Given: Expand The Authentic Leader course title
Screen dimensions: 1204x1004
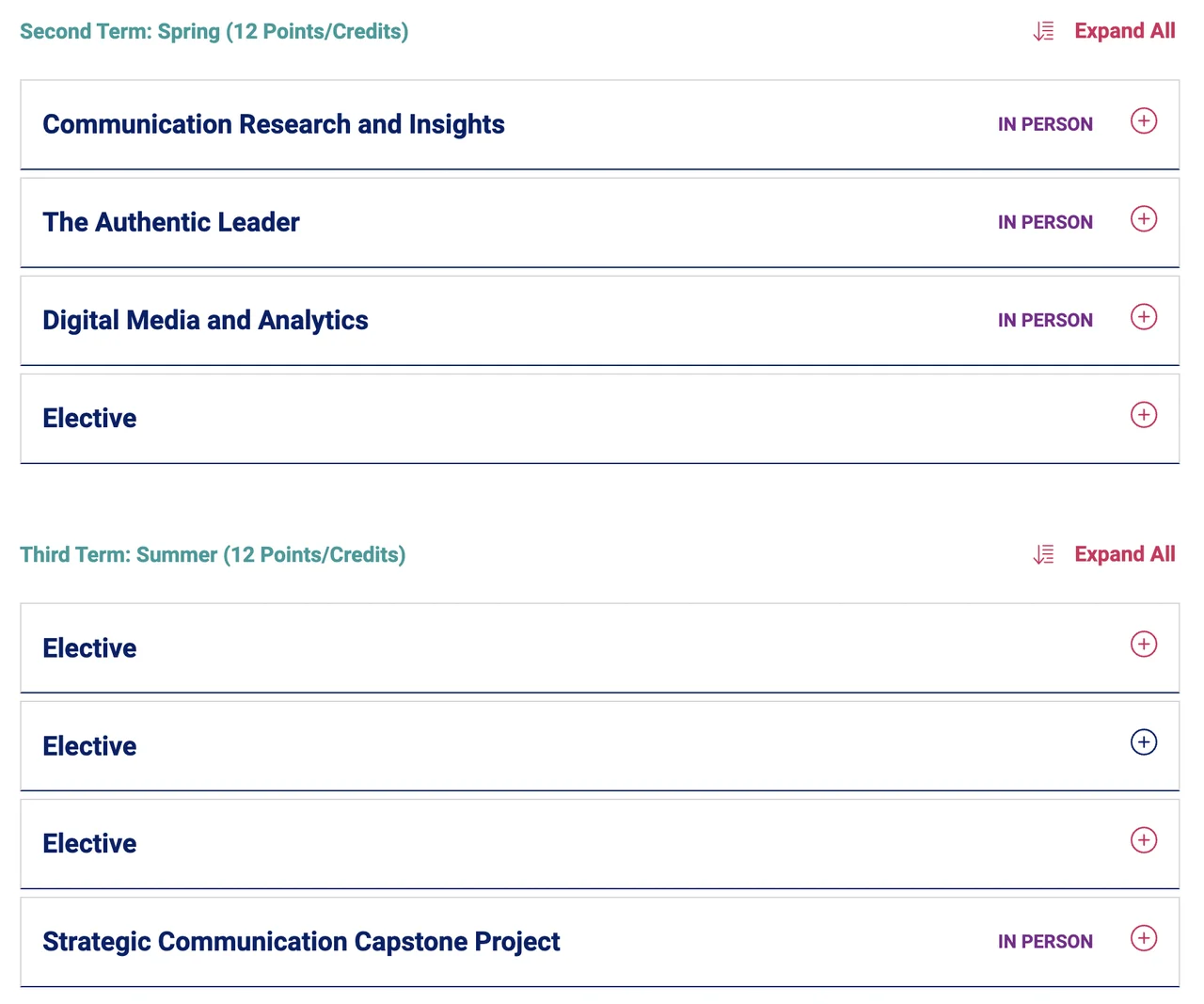Looking at the screenshot, I should tap(171, 222).
